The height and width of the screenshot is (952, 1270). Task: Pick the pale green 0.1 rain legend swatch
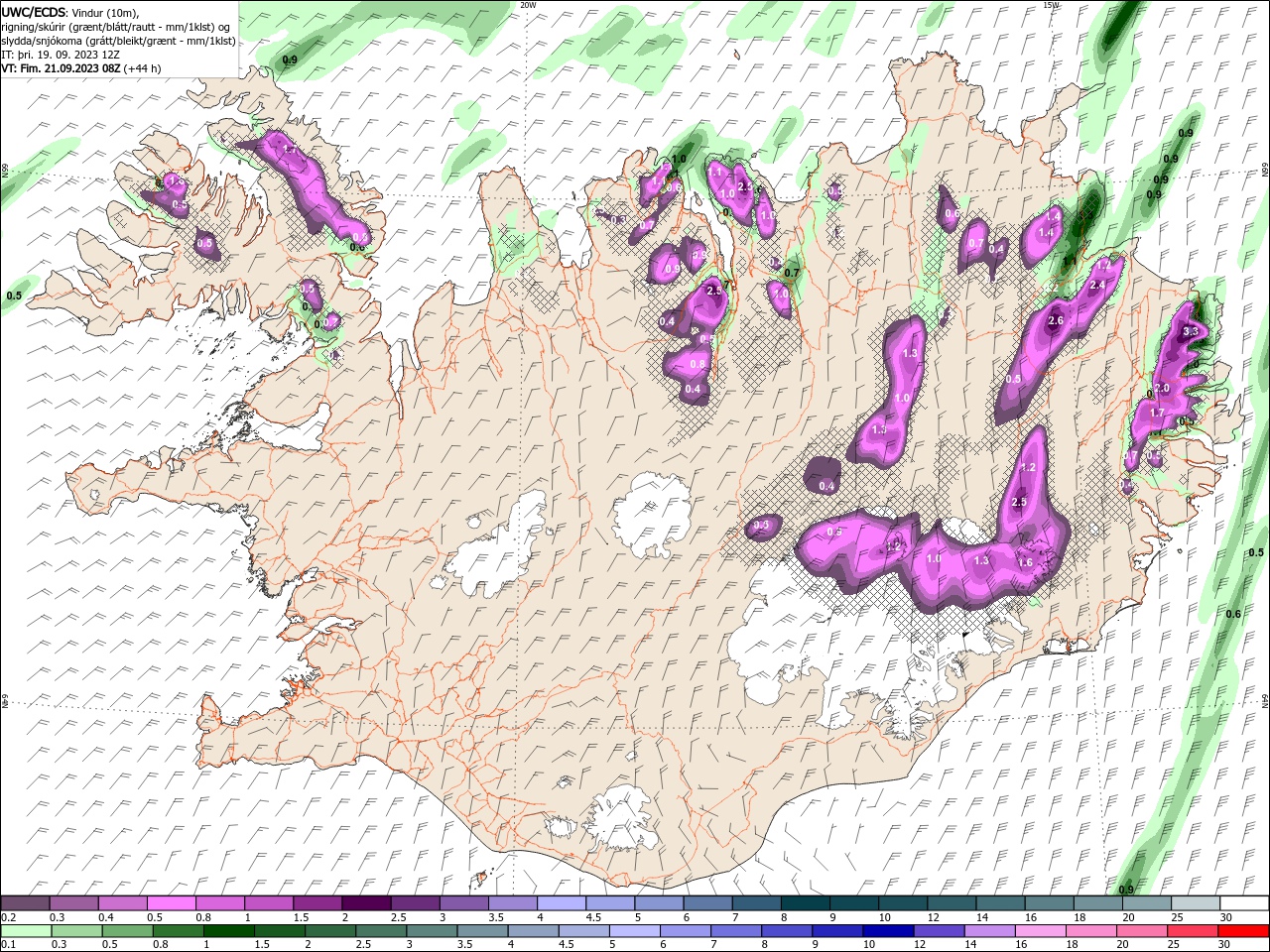[x=25, y=931]
